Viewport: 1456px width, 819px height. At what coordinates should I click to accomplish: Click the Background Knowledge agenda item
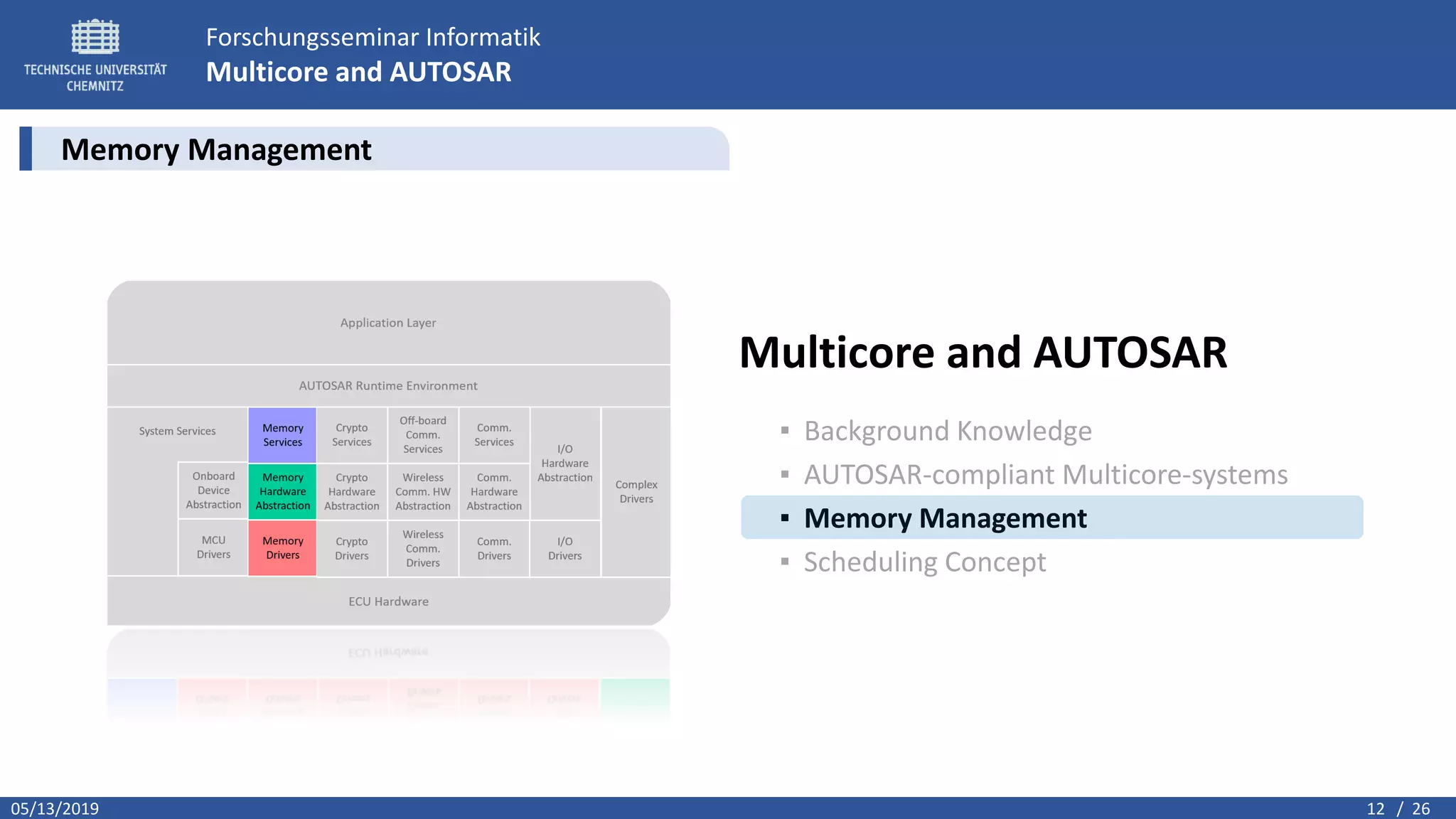[947, 431]
